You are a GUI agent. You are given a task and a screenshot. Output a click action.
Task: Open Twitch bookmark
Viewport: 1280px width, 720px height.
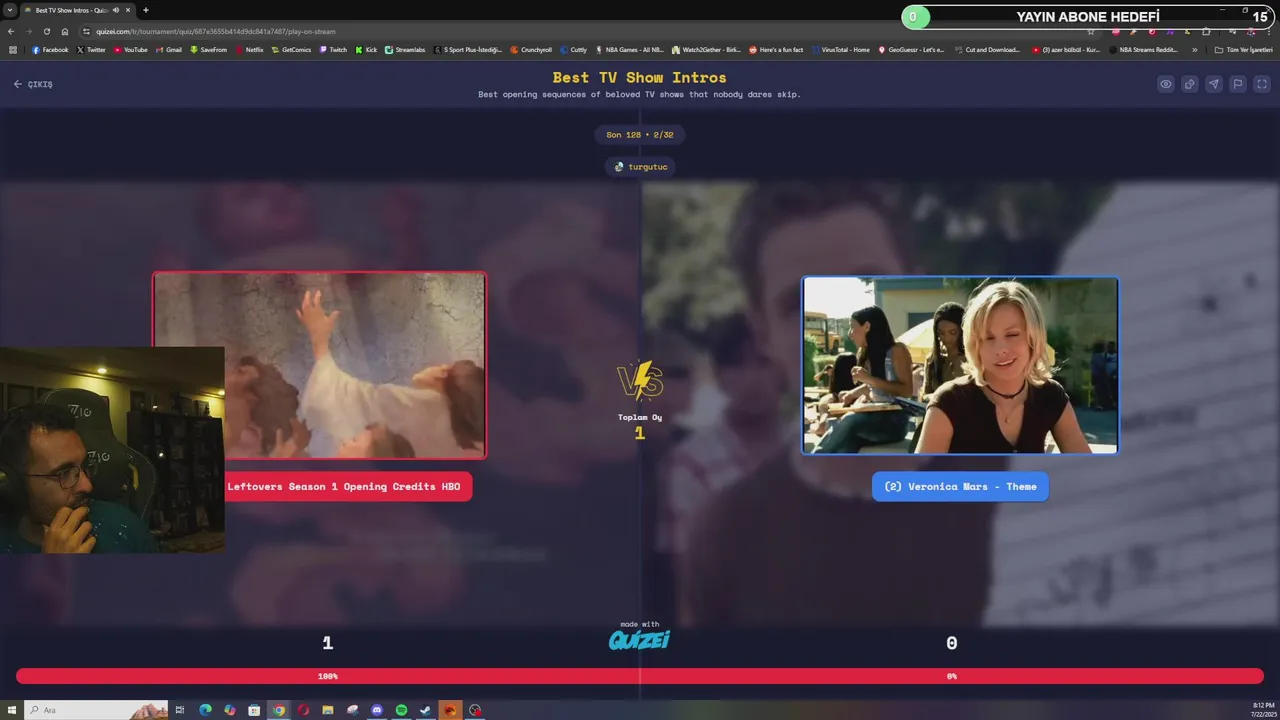333,50
